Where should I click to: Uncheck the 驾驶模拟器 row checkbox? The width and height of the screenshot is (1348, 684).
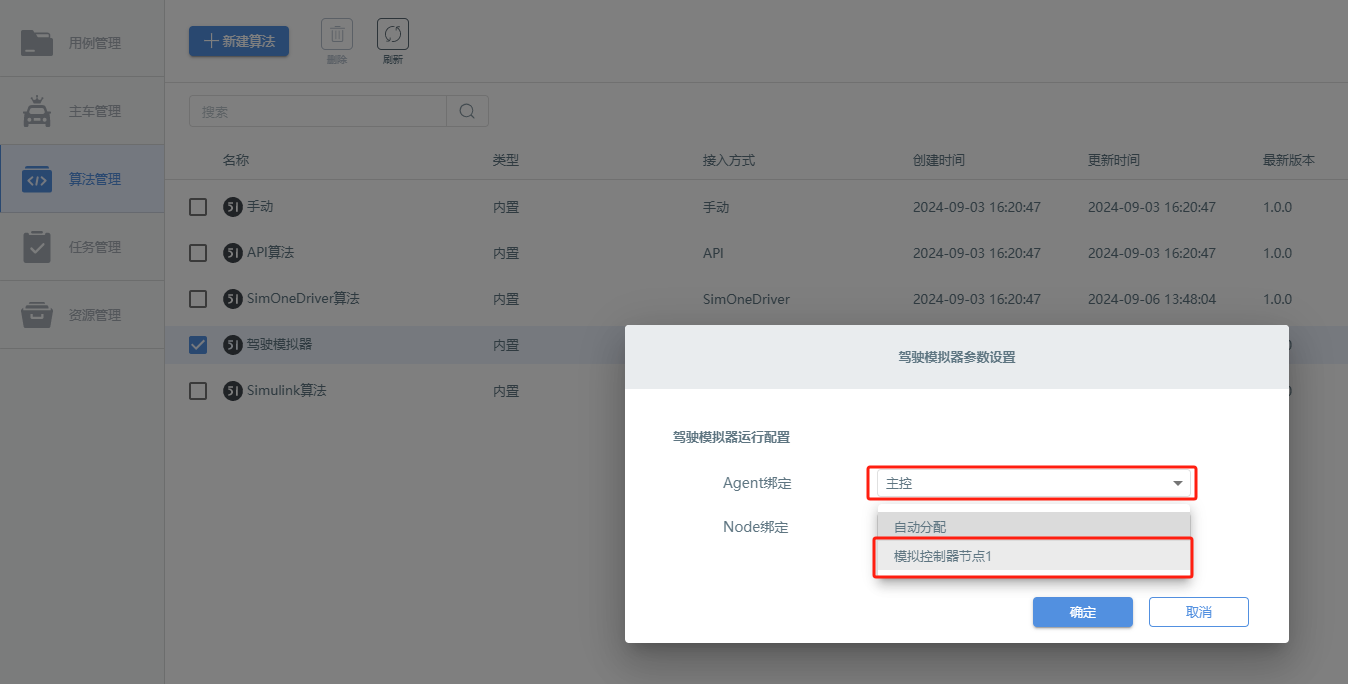pyautogui.click(x=198, y=345)
